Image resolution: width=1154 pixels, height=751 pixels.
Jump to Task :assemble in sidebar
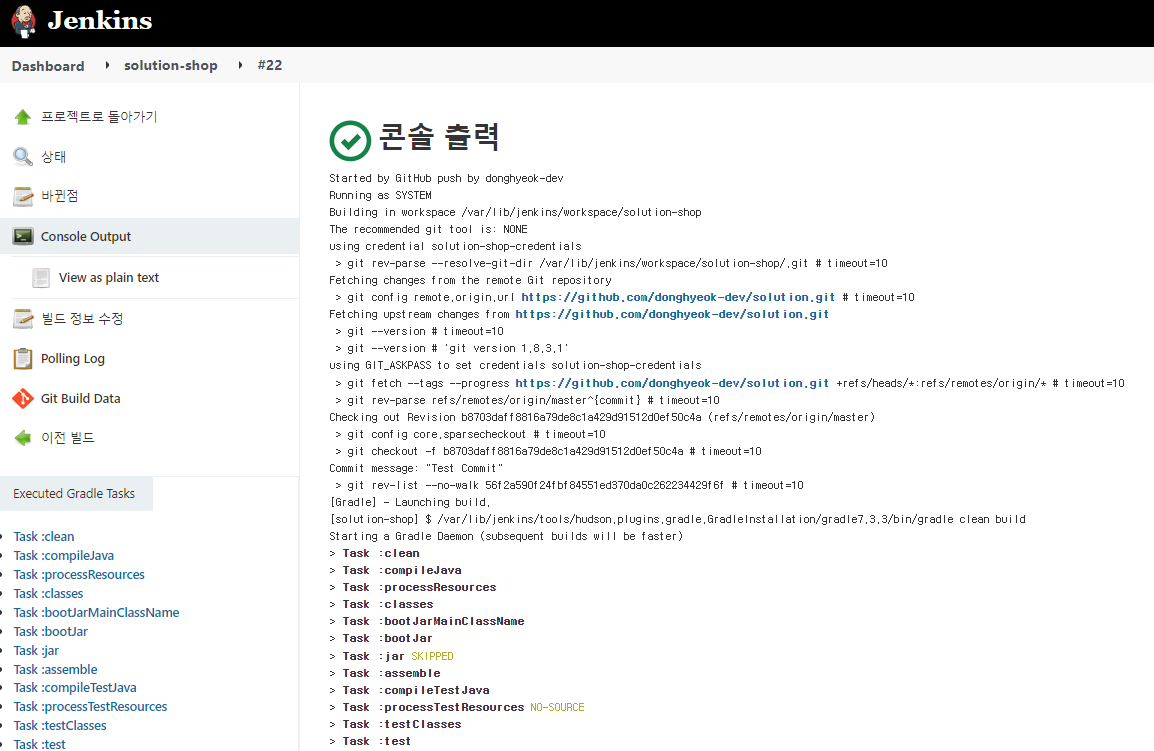(x=55, y=669)
